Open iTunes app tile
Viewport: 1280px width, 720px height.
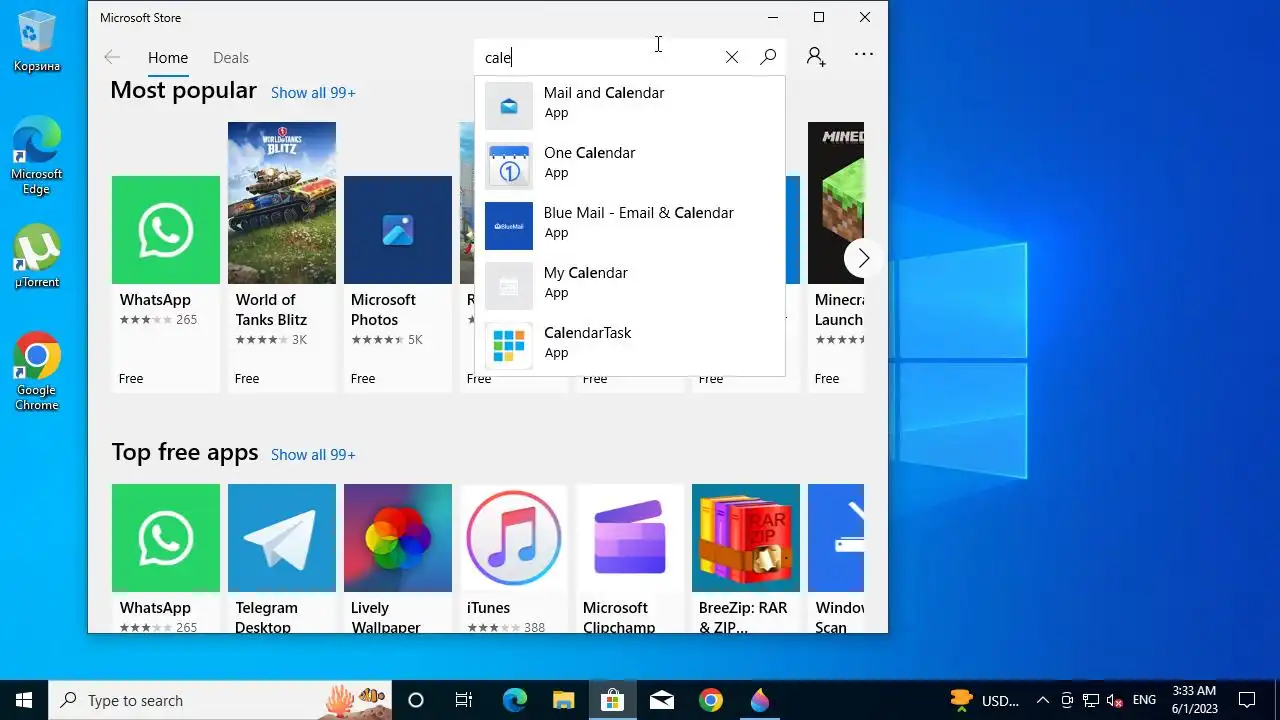tap(514, 558)
